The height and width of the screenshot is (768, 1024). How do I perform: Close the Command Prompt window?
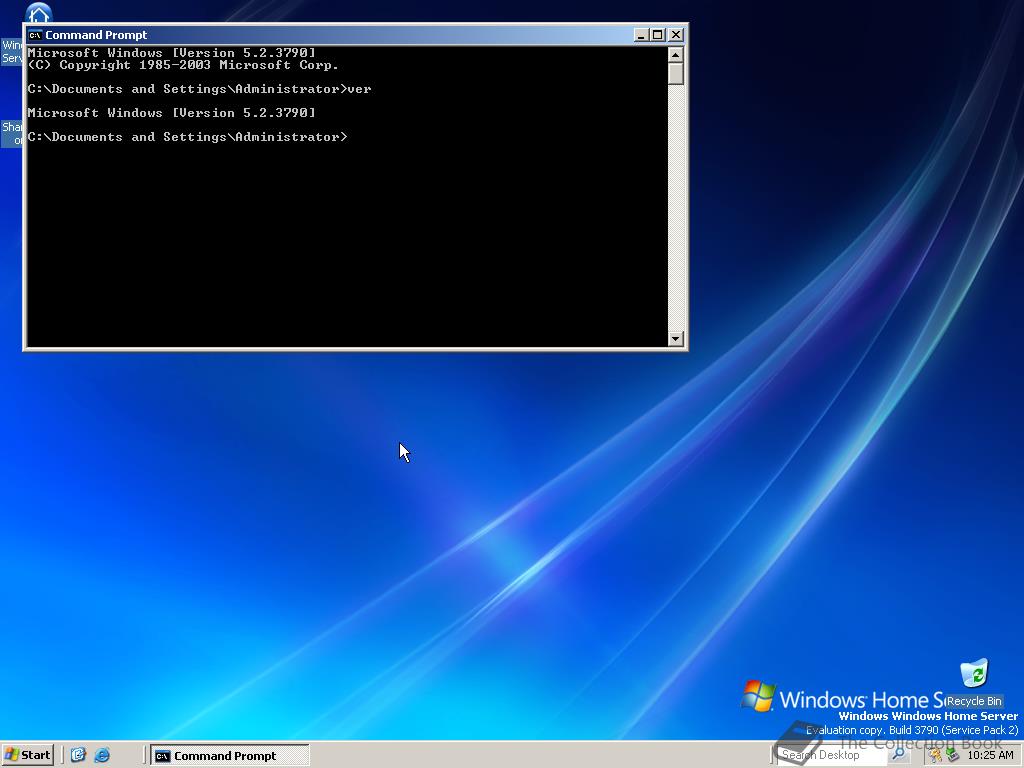(676, 35)
